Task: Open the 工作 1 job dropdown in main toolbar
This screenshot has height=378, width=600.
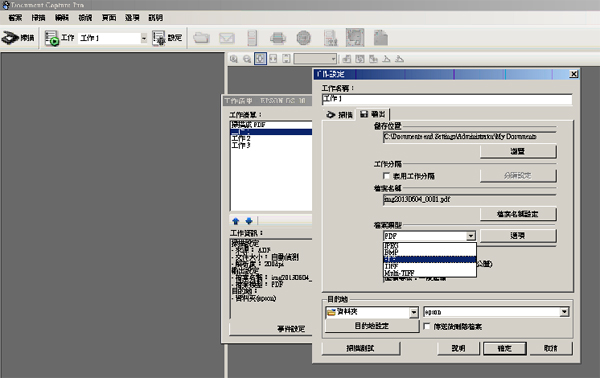Action: click(x=144, y=38)
